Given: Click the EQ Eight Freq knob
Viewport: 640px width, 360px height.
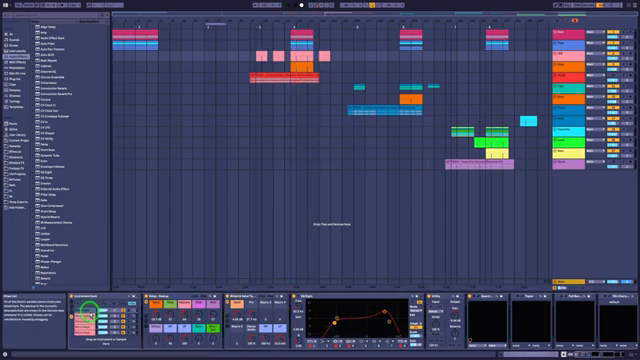Looking at the screenshot, I should tap(298, 306).
